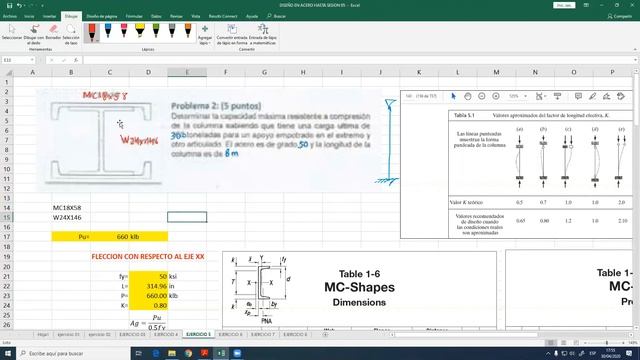Open the Datos ribbon tab
This screenshot has height=360, width=640.
pyautogui.click(x=156, y=16)
